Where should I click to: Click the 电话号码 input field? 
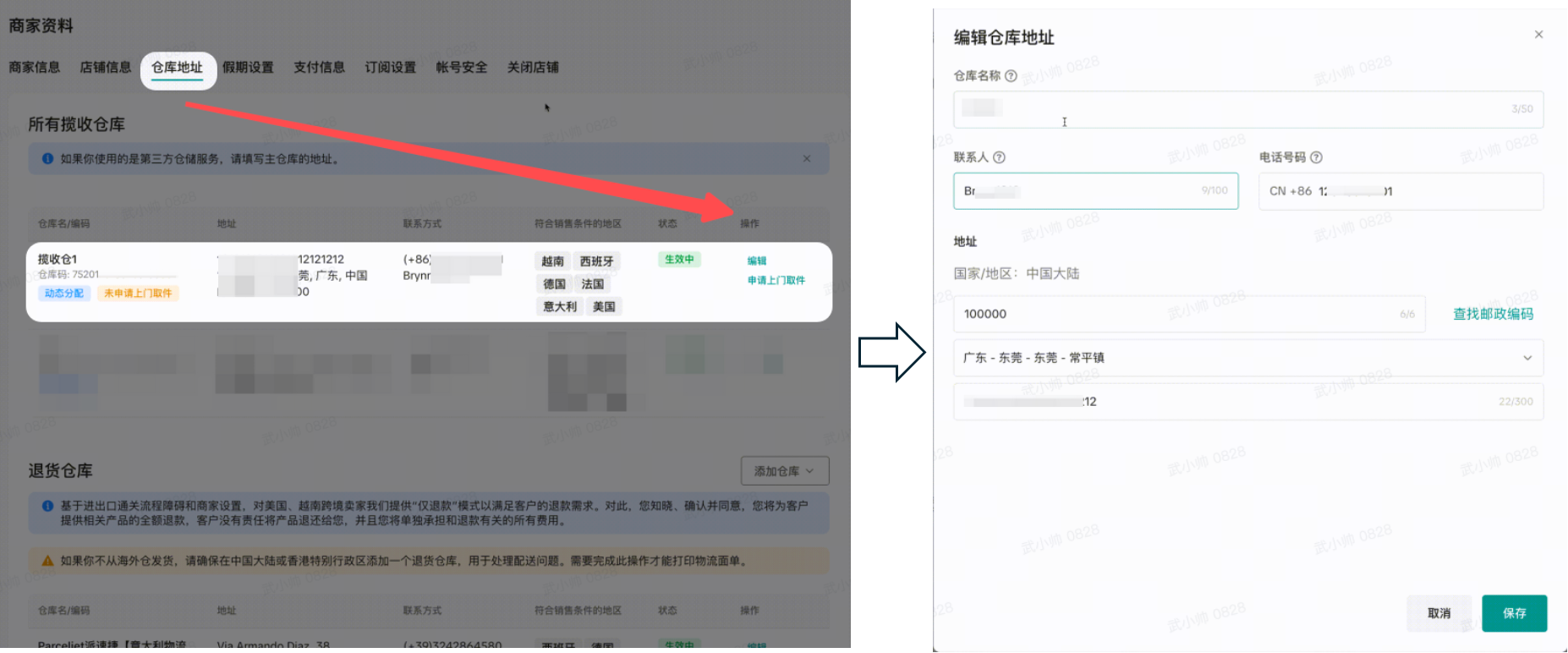point(1400,192)
